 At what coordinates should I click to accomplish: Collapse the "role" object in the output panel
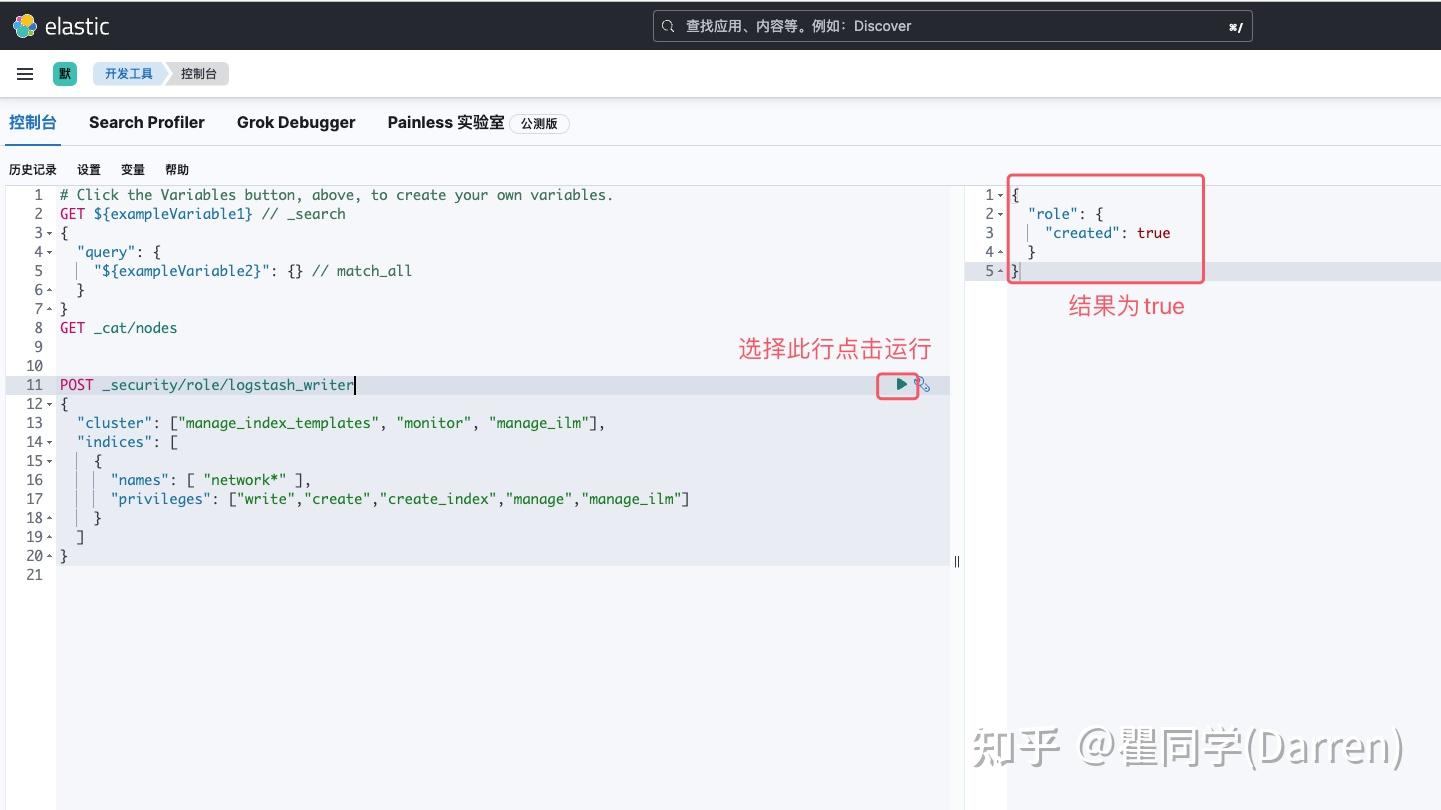point(1000,214)
